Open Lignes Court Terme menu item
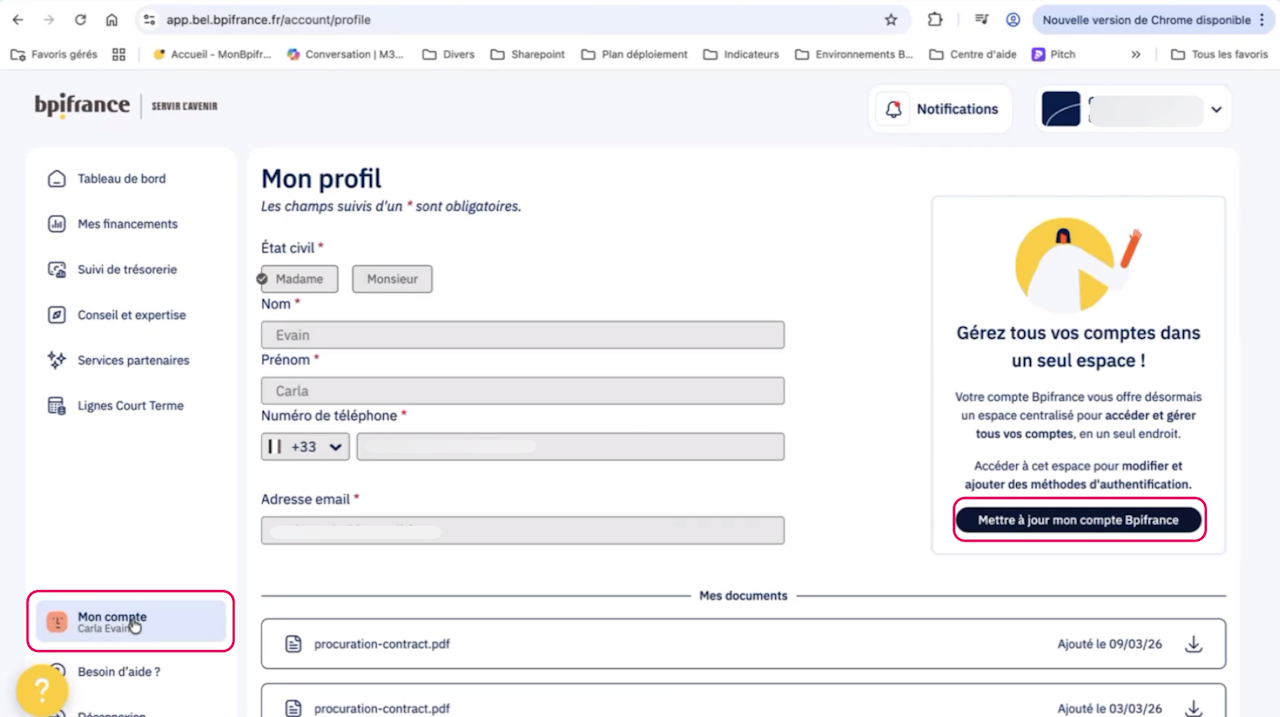 [x=131, y=406]
